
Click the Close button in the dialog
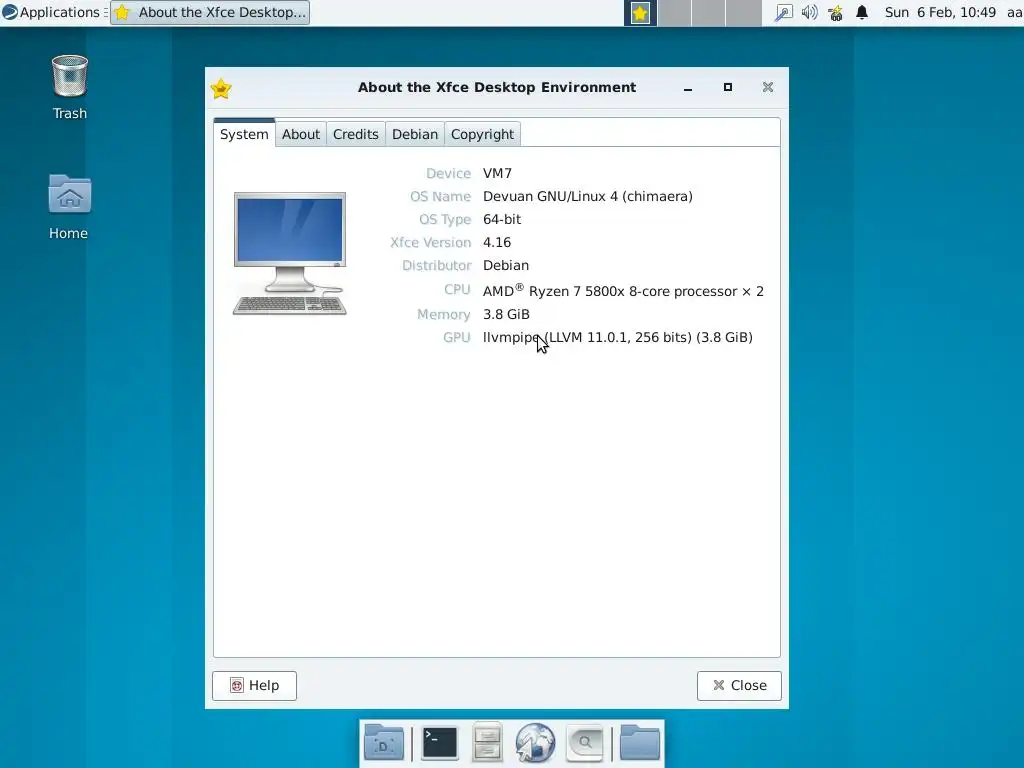pos(739,686)
